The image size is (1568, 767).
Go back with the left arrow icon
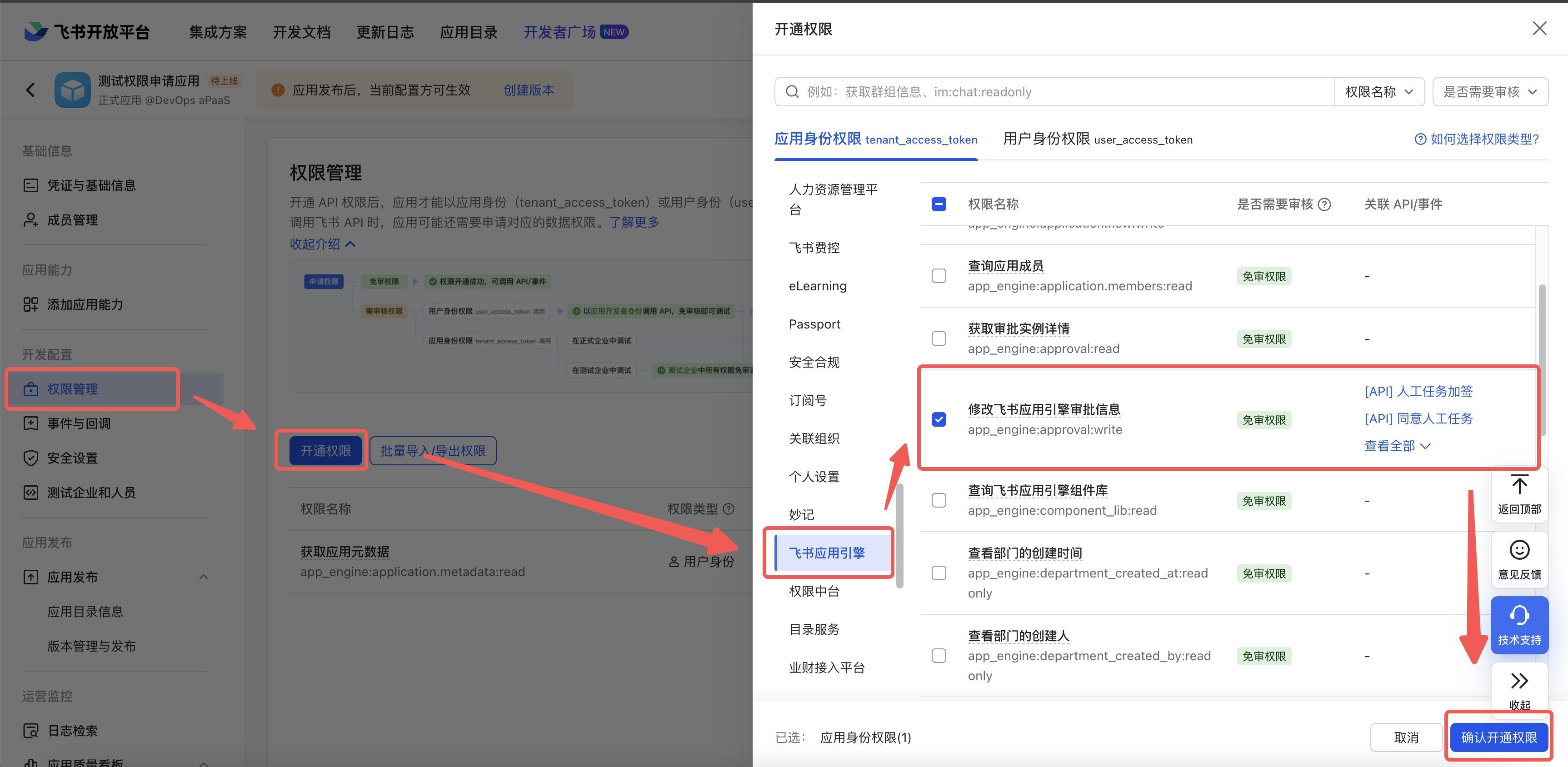30,90
